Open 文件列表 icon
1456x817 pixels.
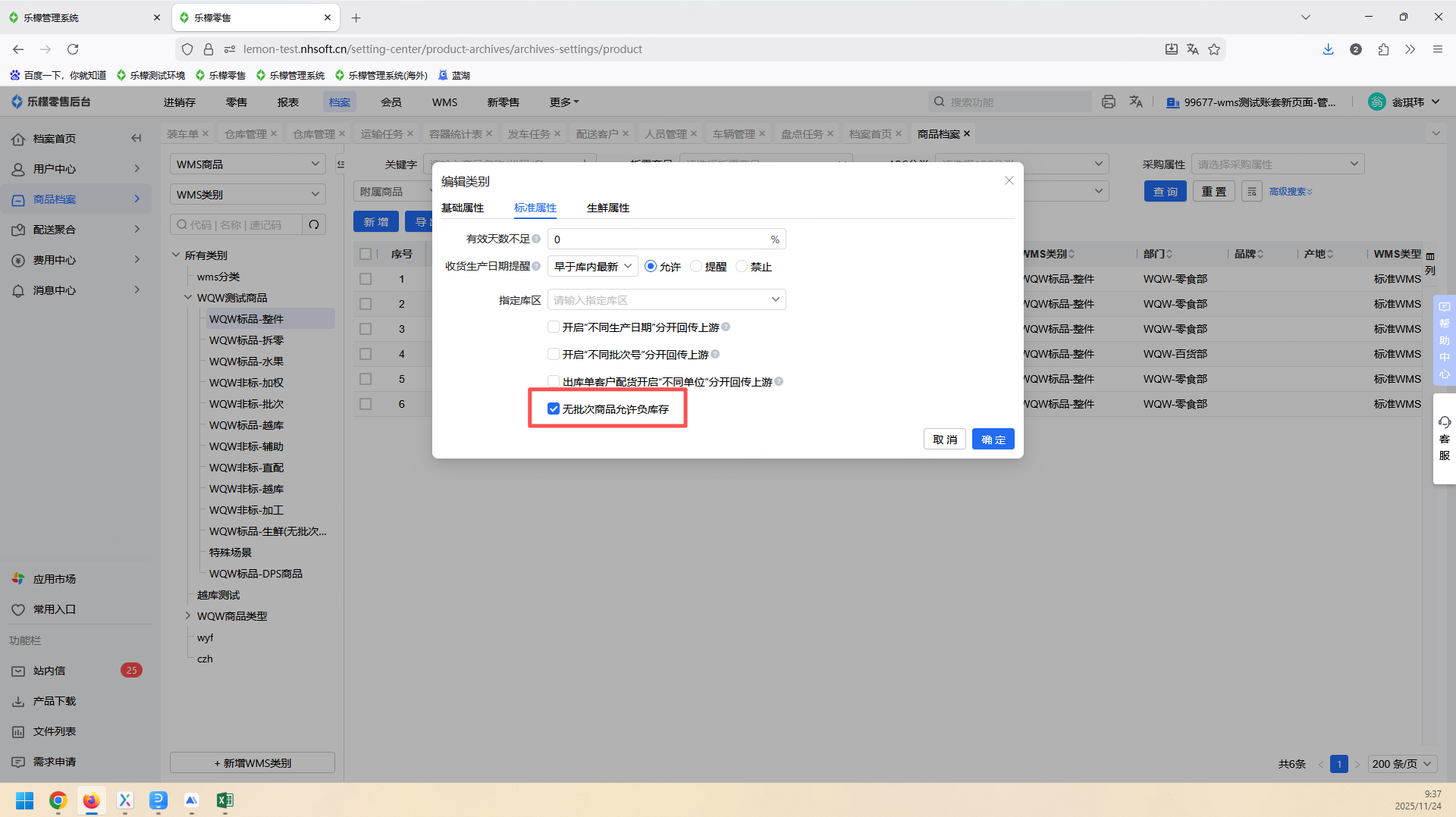(x=18, y=731)
